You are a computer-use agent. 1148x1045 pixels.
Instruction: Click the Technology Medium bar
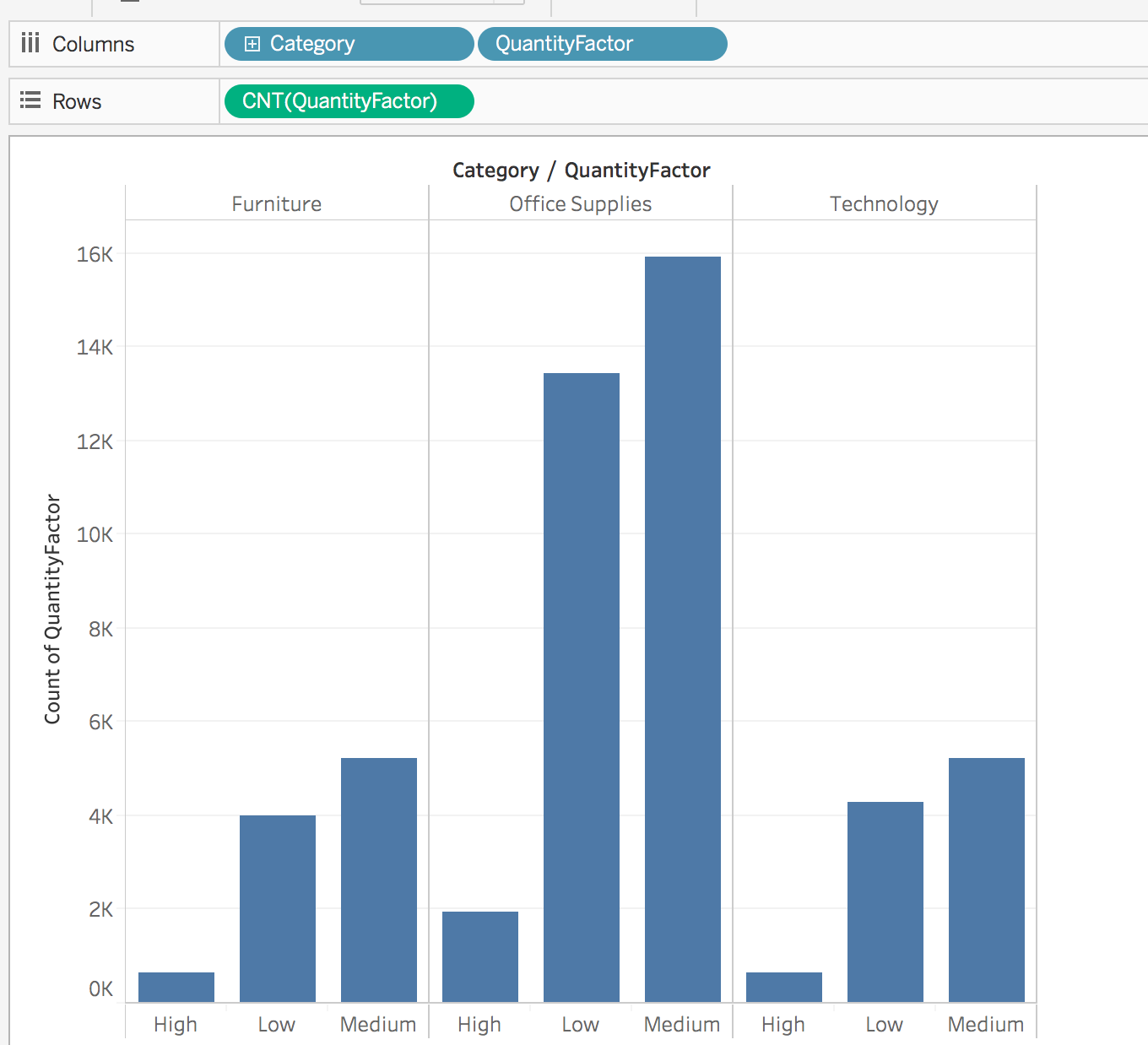[986, 880]
